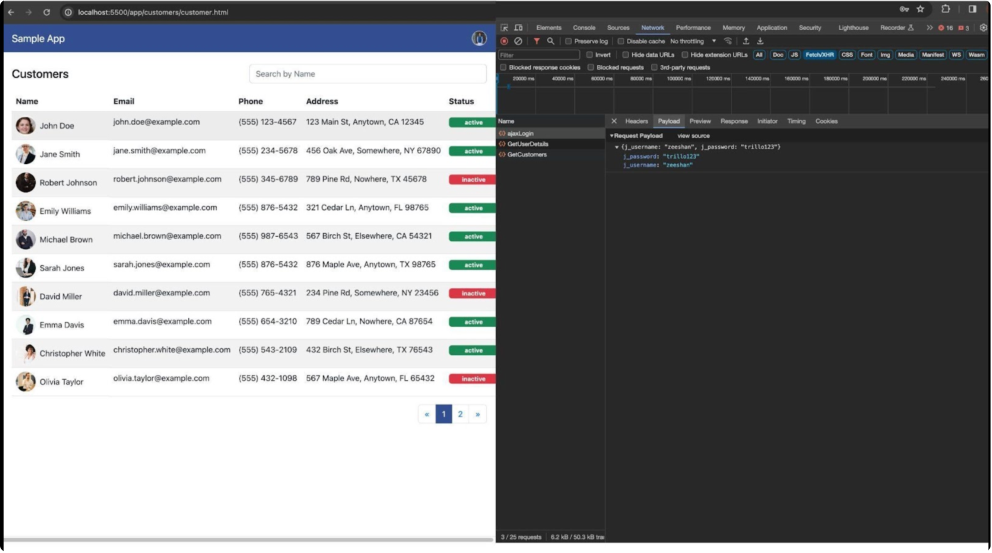Open the network search magnifier

[550, 41]
